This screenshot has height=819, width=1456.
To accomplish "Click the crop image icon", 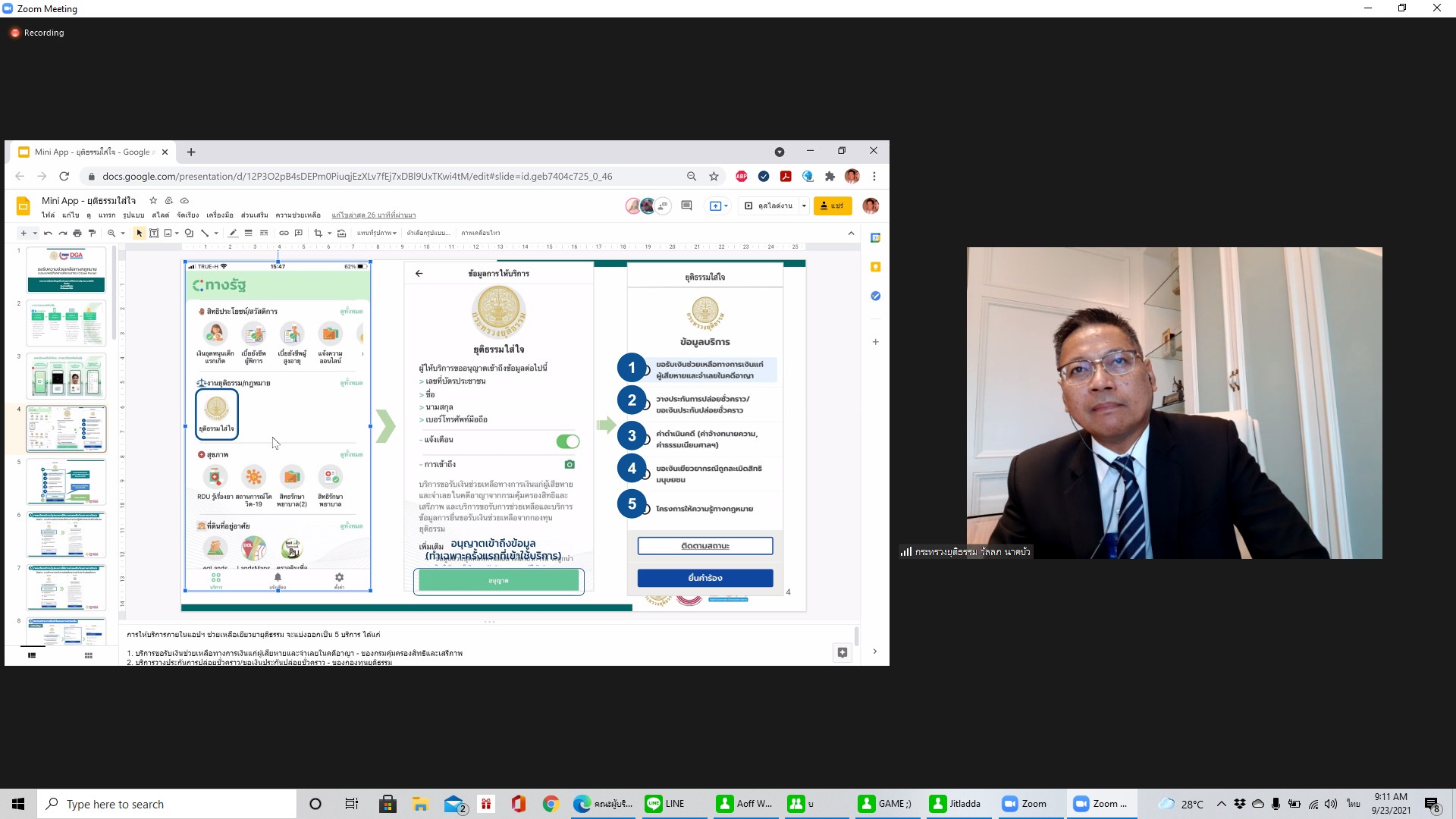I will point(318,233).
